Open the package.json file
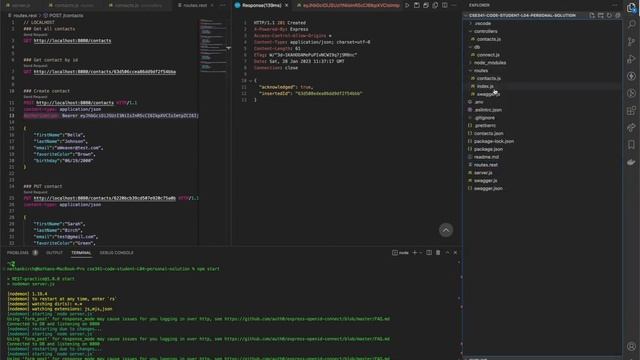Screen dimensions: 640x360 tap(488, 149)
